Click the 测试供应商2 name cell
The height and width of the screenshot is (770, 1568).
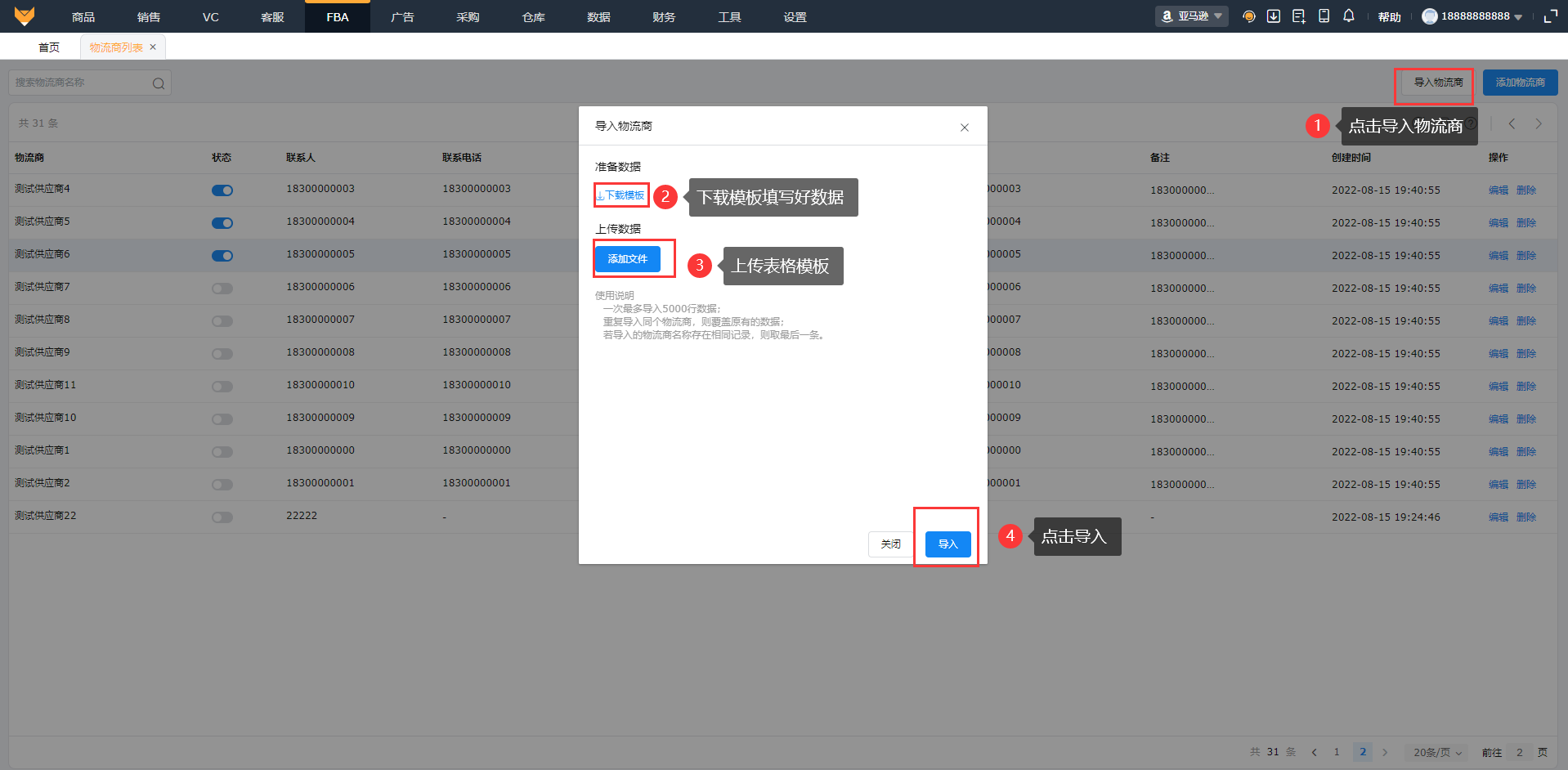tap(43, 483)
